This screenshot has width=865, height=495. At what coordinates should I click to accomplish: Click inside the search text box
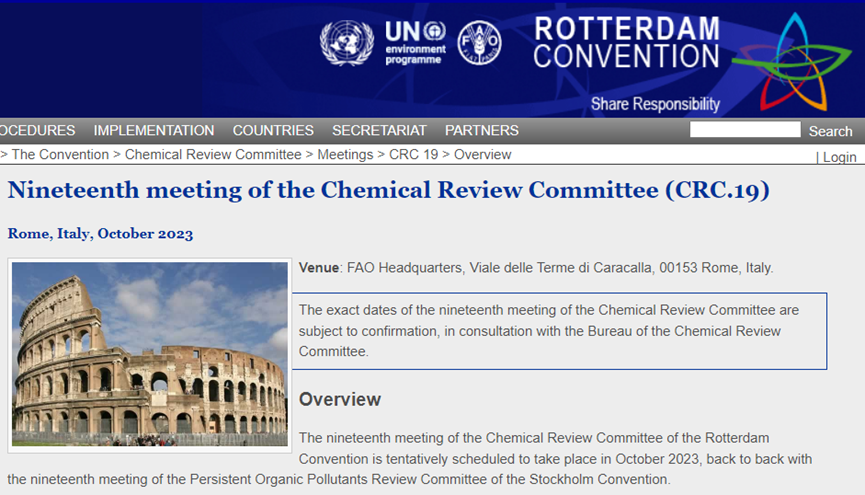[x=745, y=130]
